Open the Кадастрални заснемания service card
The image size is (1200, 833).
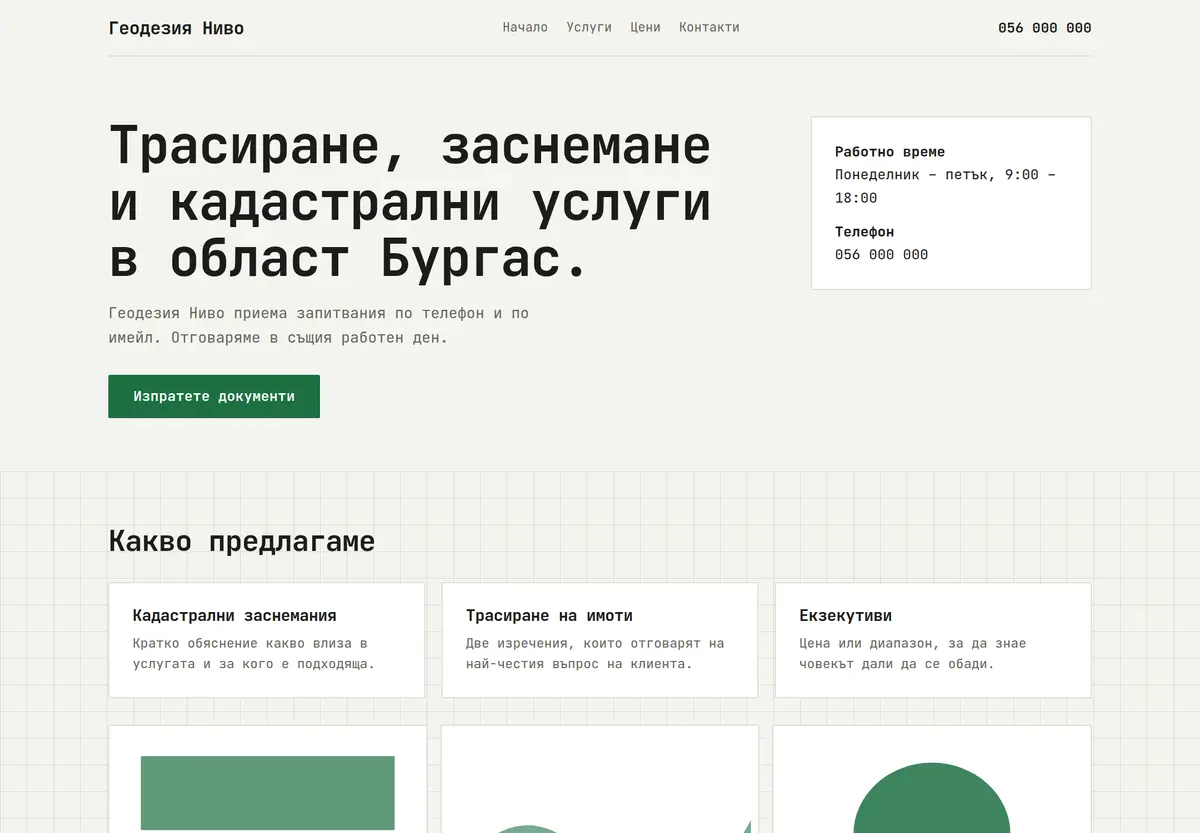[x=267, y=640]
